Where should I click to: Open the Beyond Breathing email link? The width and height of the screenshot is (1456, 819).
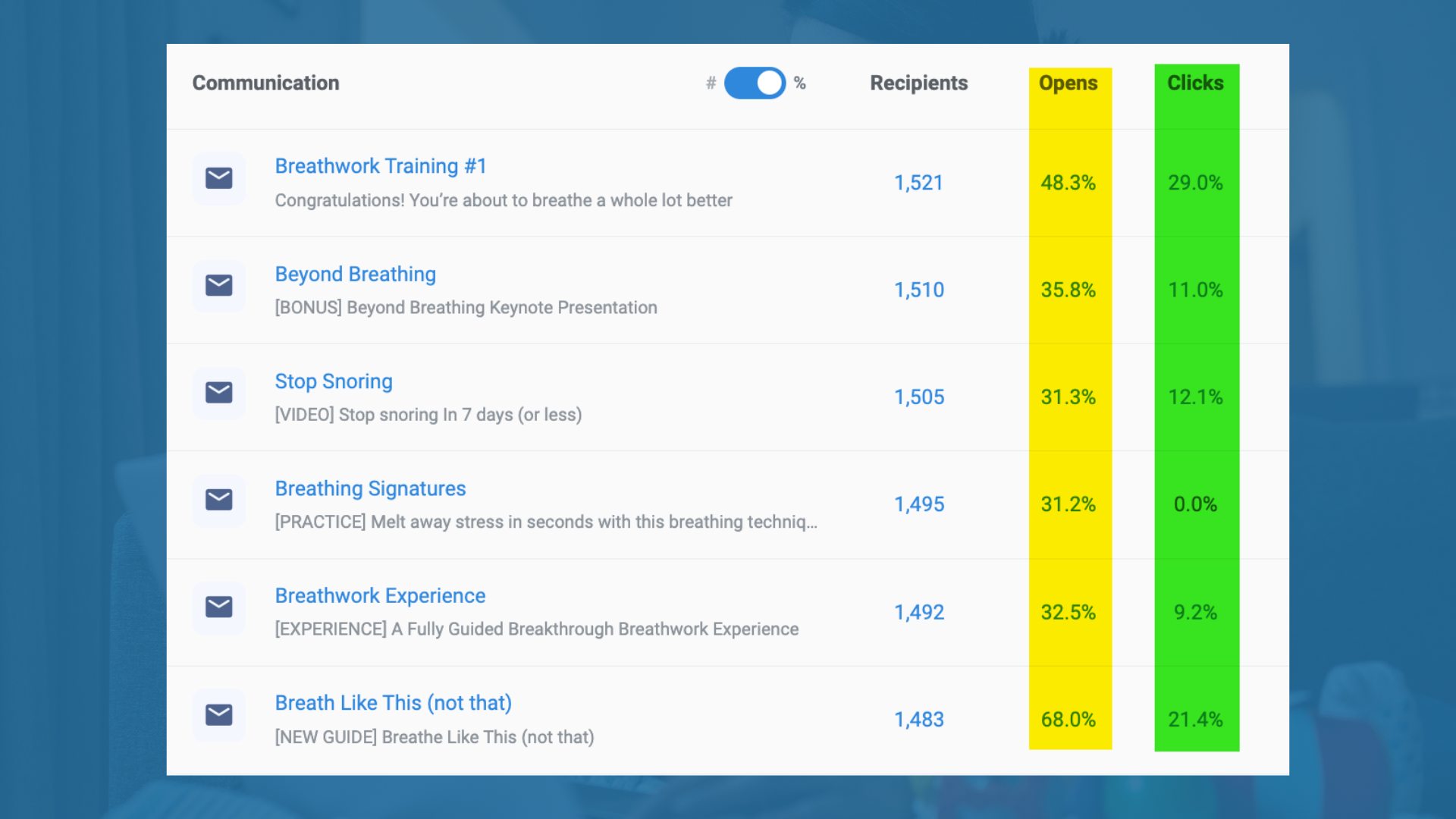click(355, 274)
